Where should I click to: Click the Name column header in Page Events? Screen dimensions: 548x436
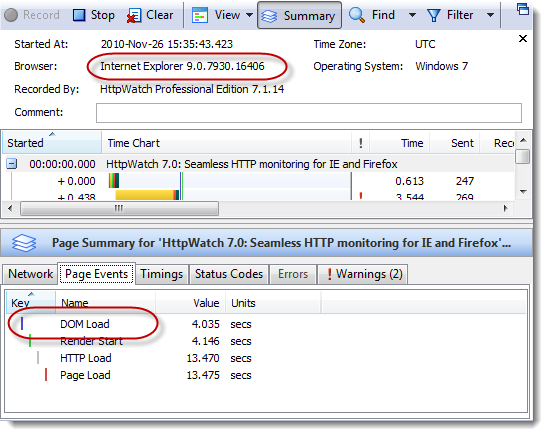pyautogui.click(x=105, y=303)
